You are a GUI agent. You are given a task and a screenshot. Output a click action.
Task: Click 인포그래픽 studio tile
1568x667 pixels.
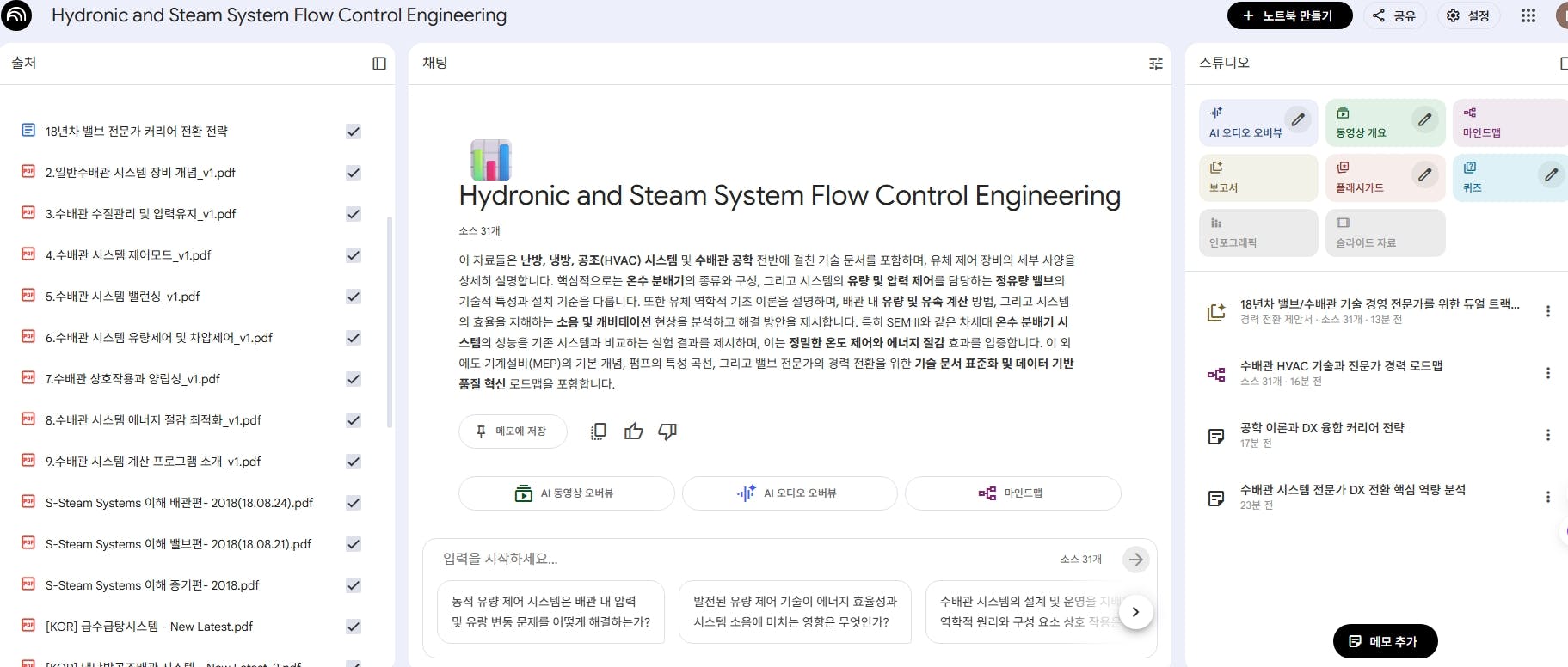tap(1258, 233)
